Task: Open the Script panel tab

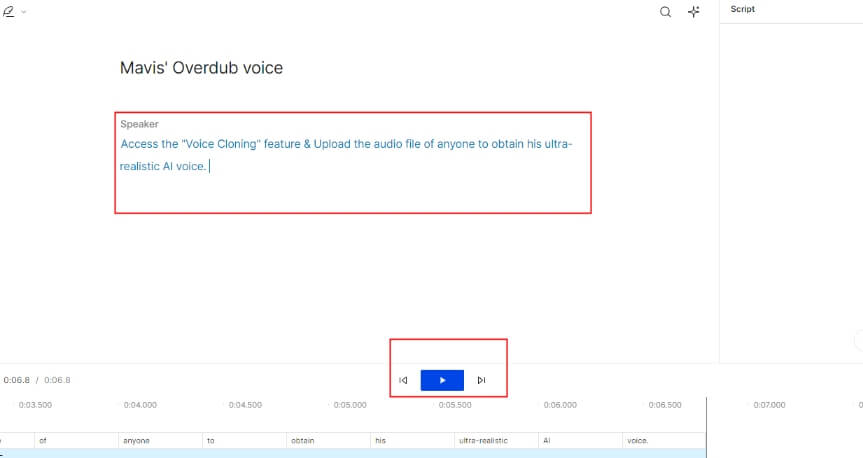Action: (x=742, y=9)
